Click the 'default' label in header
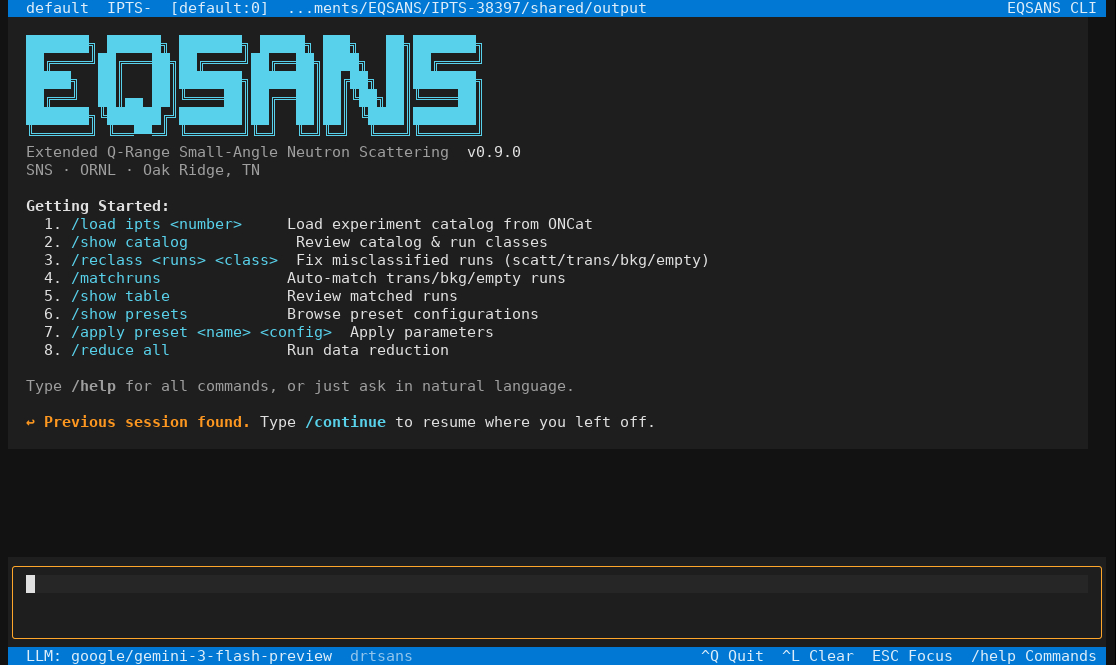Viewport: 1116px width, 665px height. [57, 8]
